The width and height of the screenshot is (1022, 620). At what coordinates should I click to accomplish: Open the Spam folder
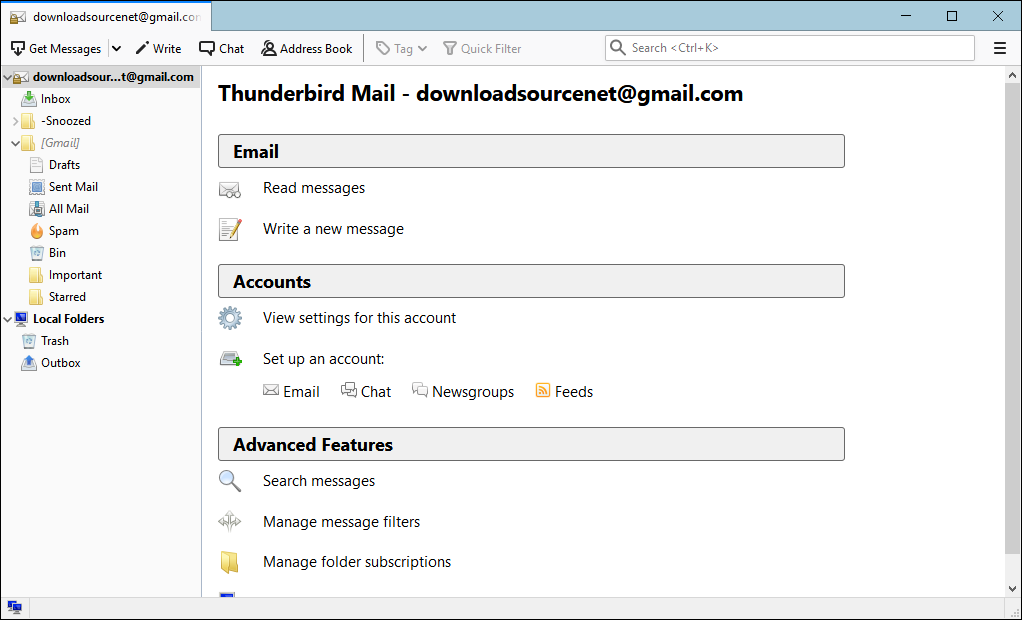63,231
